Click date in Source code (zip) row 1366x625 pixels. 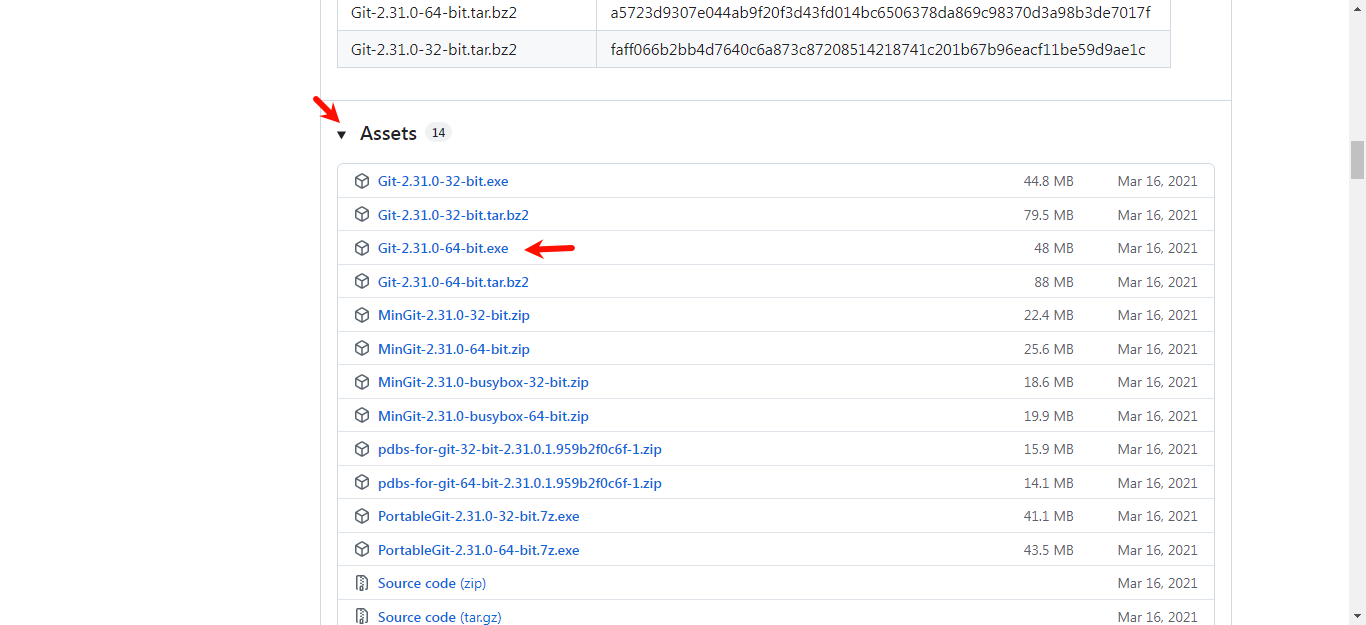pyautogui.click(x=1157, y=583)
